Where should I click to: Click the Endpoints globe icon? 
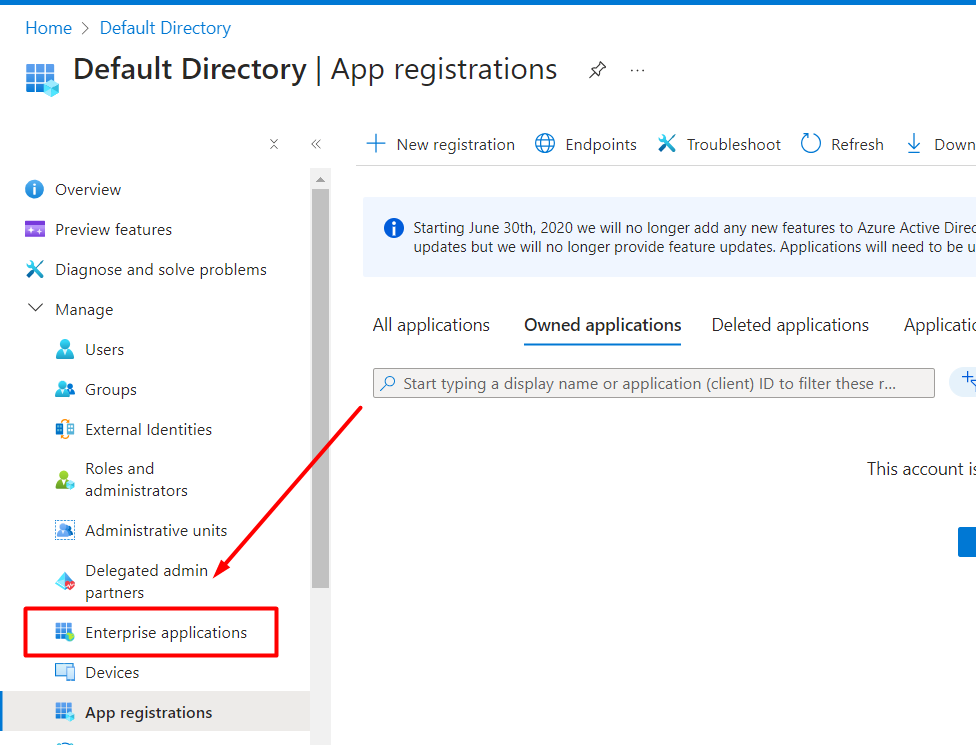pyautogui.click(x=545, y=144)
